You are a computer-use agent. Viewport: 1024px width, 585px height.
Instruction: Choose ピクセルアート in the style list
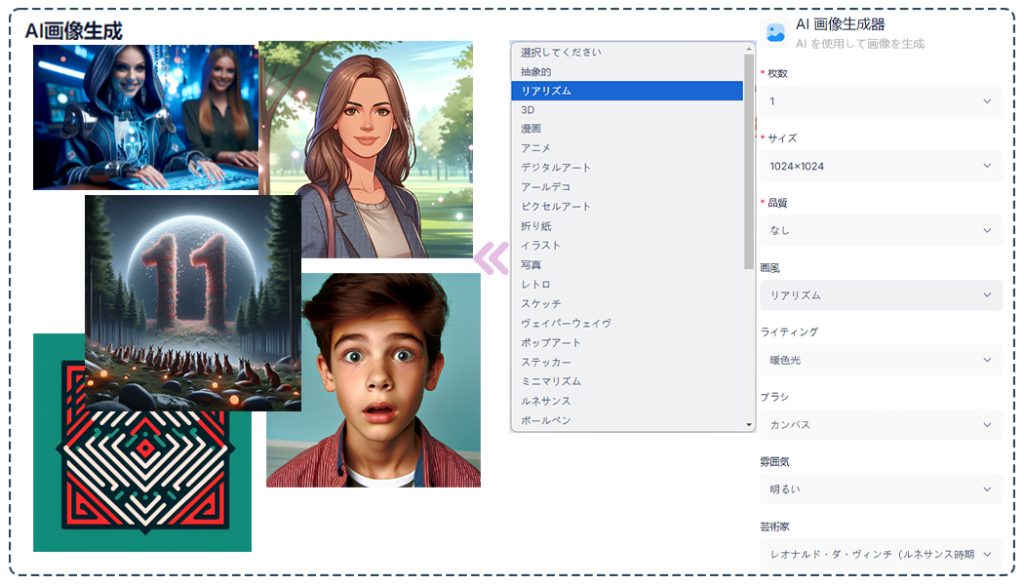tap(556, 206)
